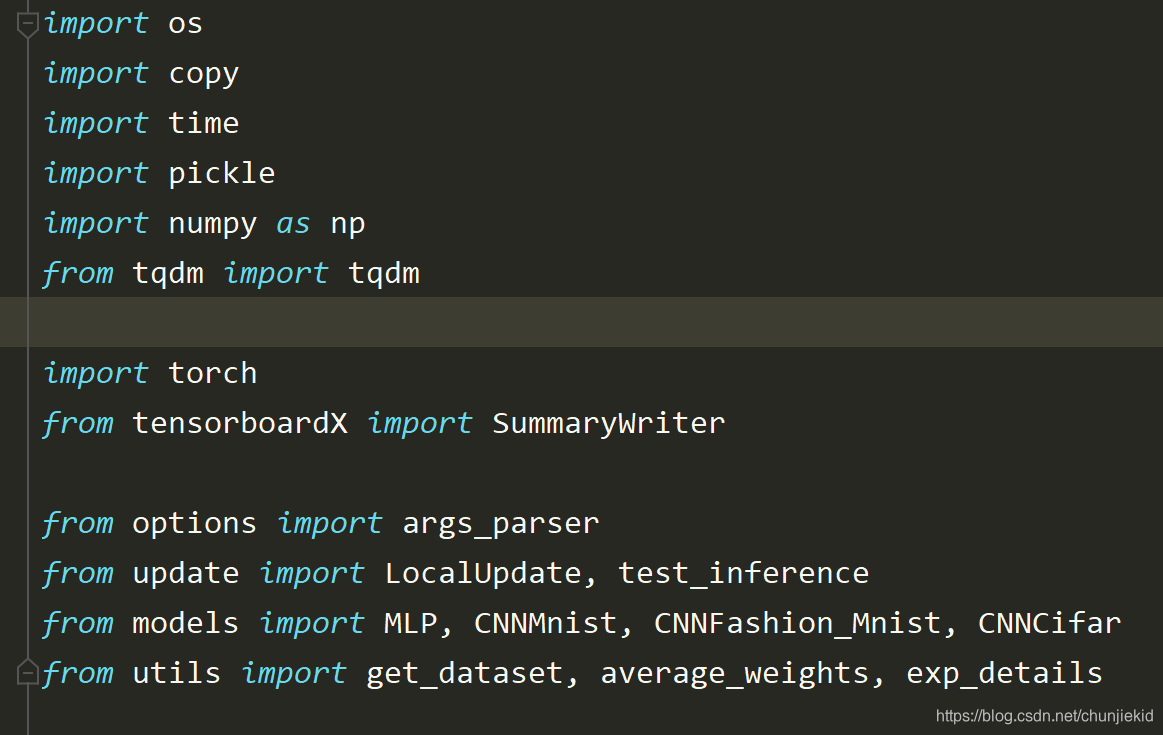
Task: Click the average_weights identifier
Action: click(734, 673)
